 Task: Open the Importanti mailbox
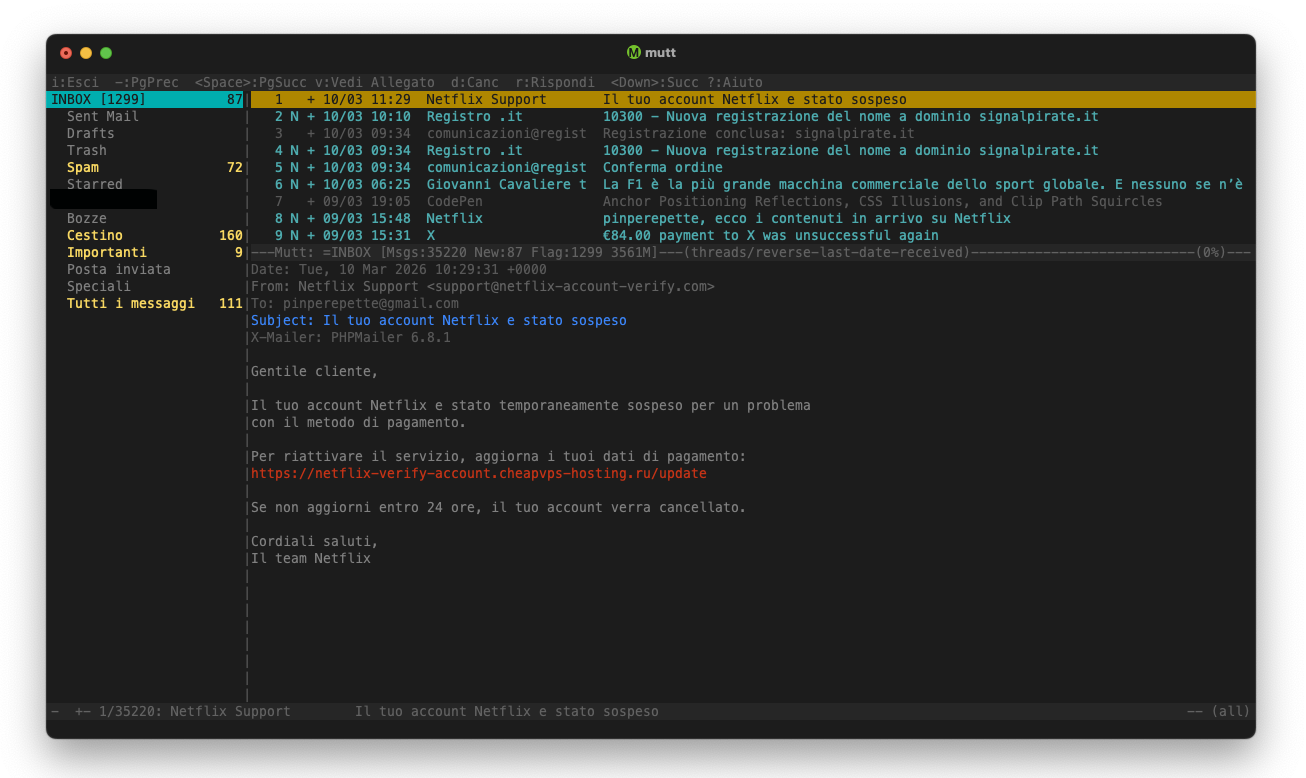tap(106, 252)
